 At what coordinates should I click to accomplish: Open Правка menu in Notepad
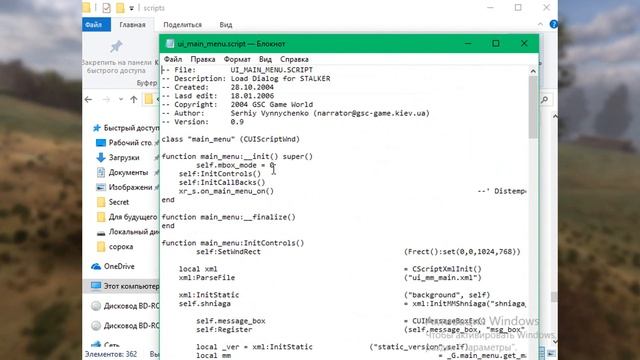pyautogui.click(x=203, y=59)
